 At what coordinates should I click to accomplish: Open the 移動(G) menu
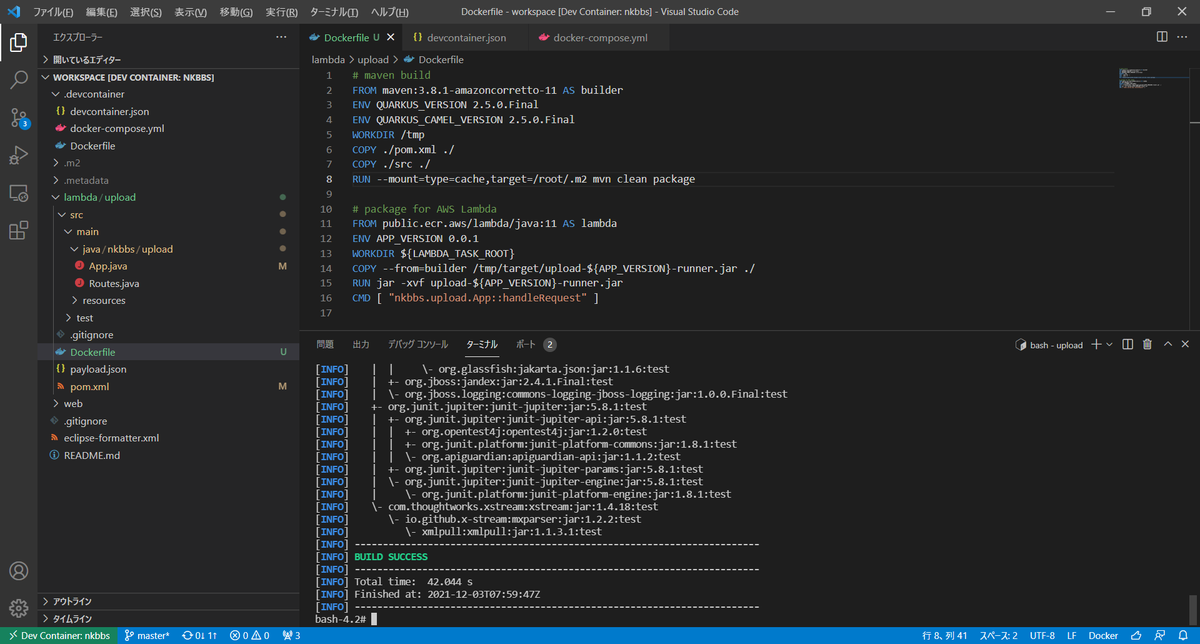(x=236, y=12)
